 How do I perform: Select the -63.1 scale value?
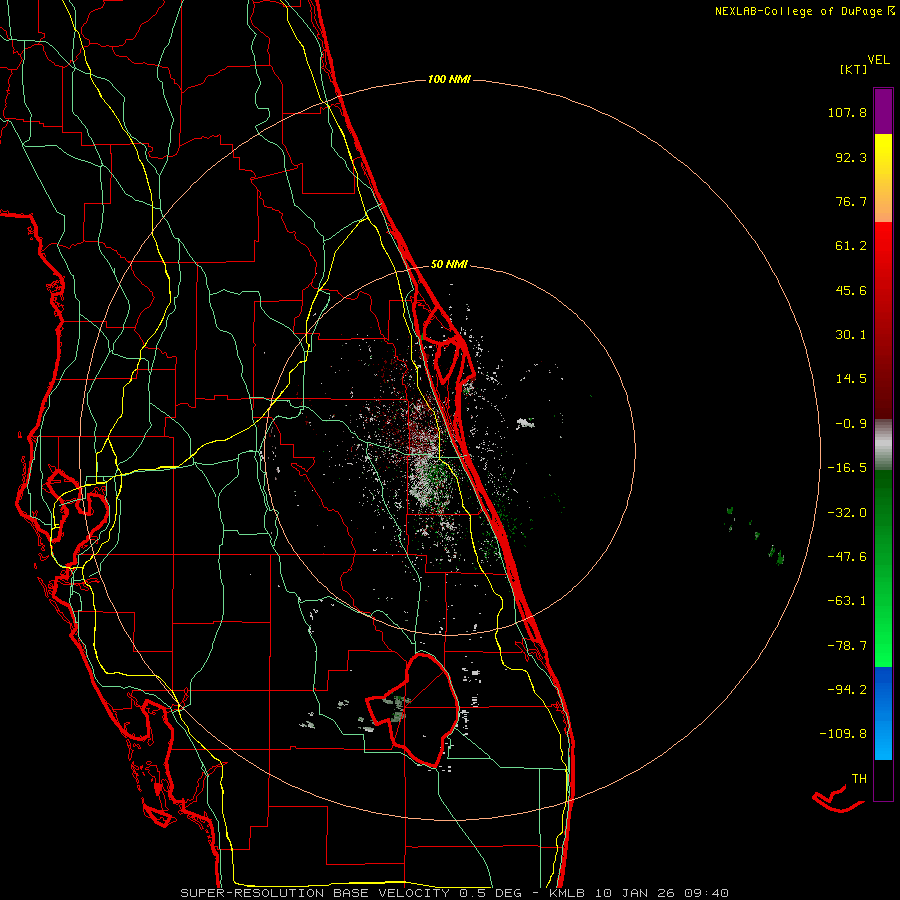click(x=847, y=601)
